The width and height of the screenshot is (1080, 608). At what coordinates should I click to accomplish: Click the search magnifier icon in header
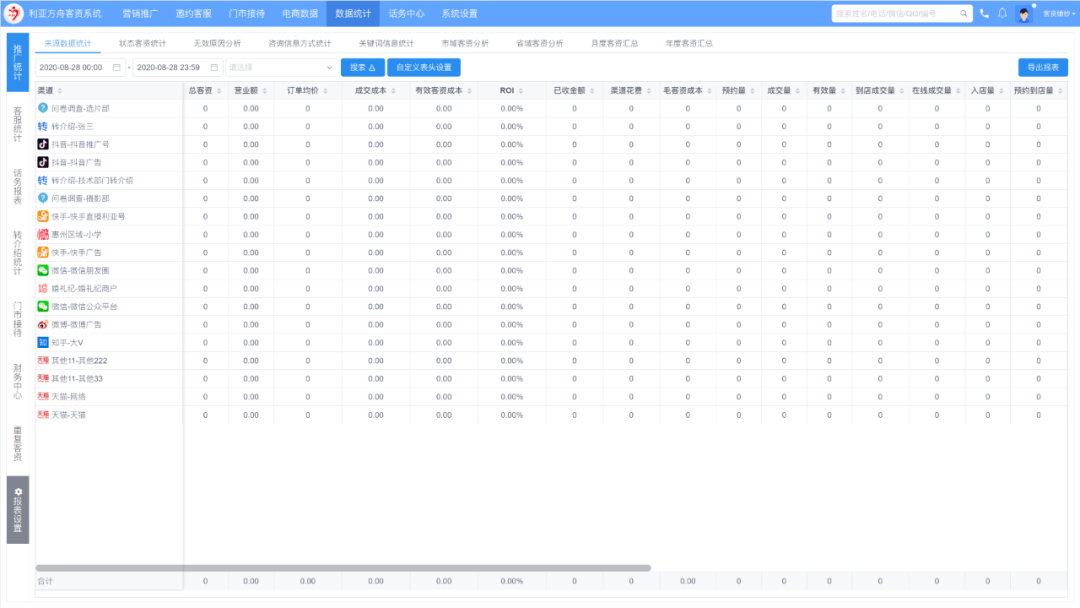964,14
